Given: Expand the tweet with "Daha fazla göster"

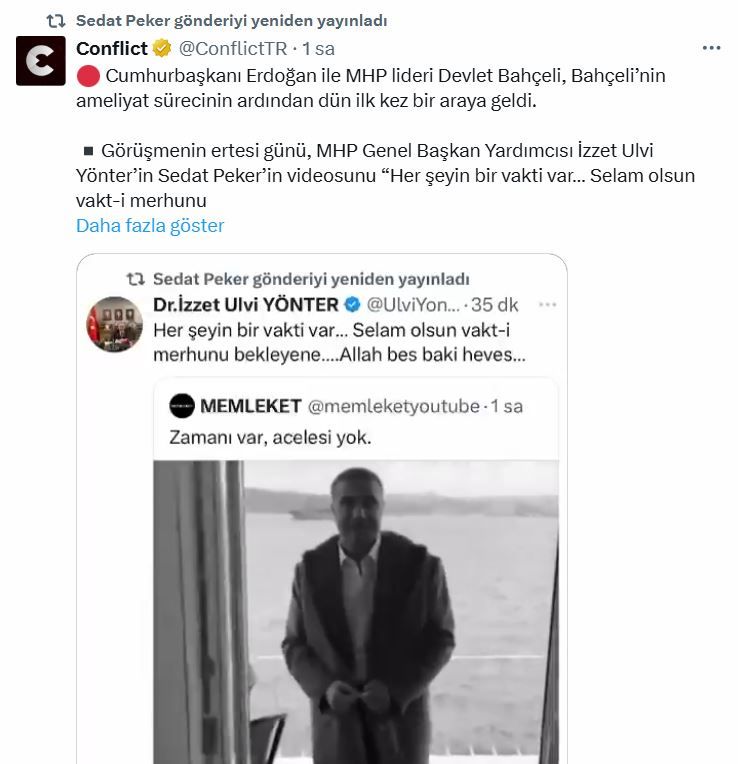Looking at the screenshot, I should pos(150,225).
